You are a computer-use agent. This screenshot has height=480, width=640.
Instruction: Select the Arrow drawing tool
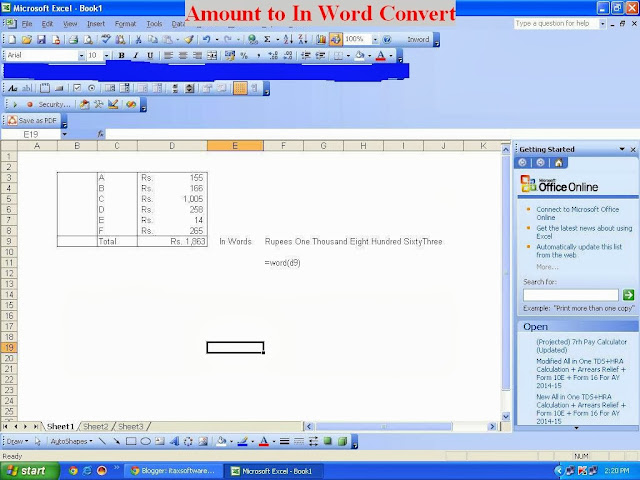117,441
